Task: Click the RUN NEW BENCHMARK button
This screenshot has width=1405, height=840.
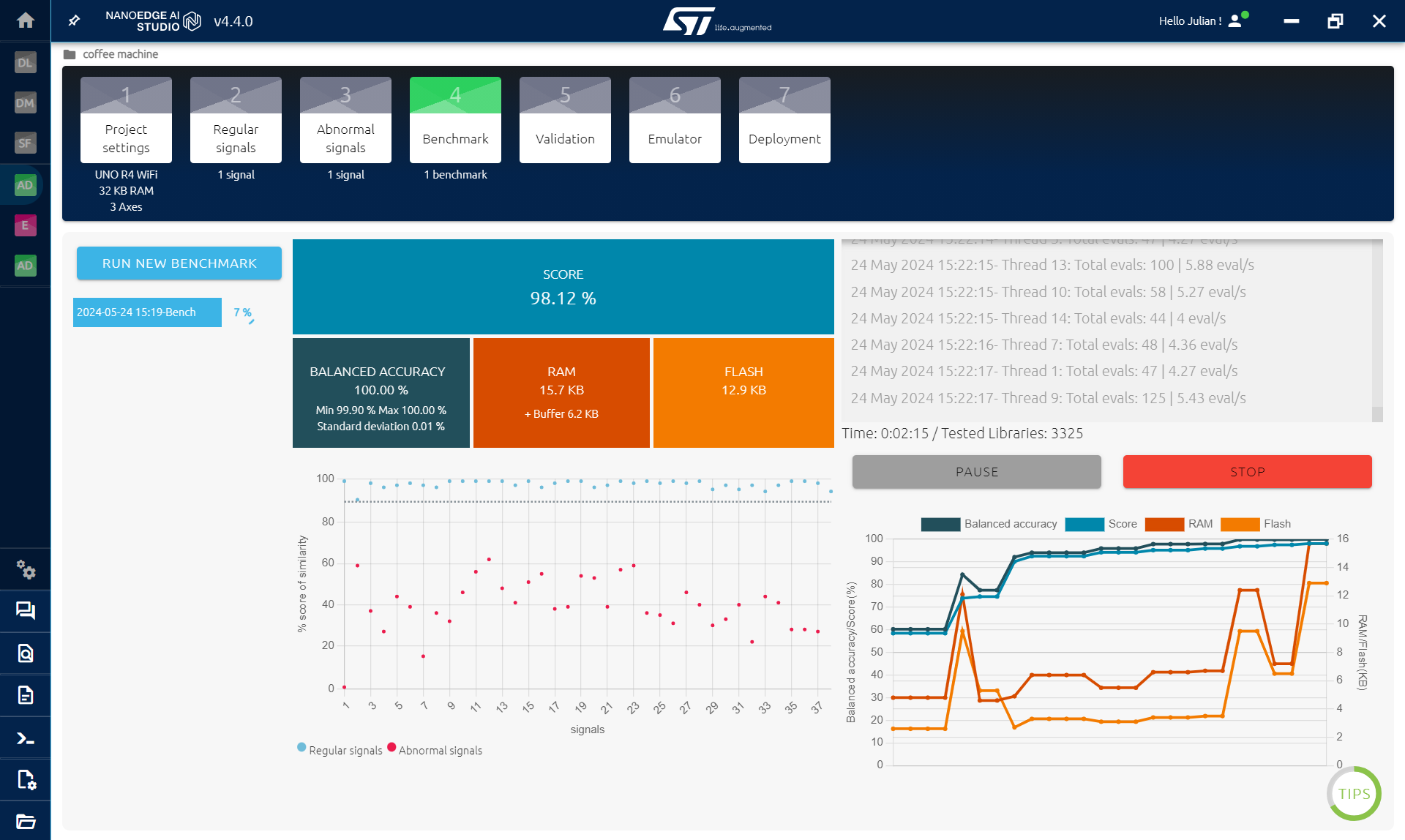Action: tap(179, 263)
